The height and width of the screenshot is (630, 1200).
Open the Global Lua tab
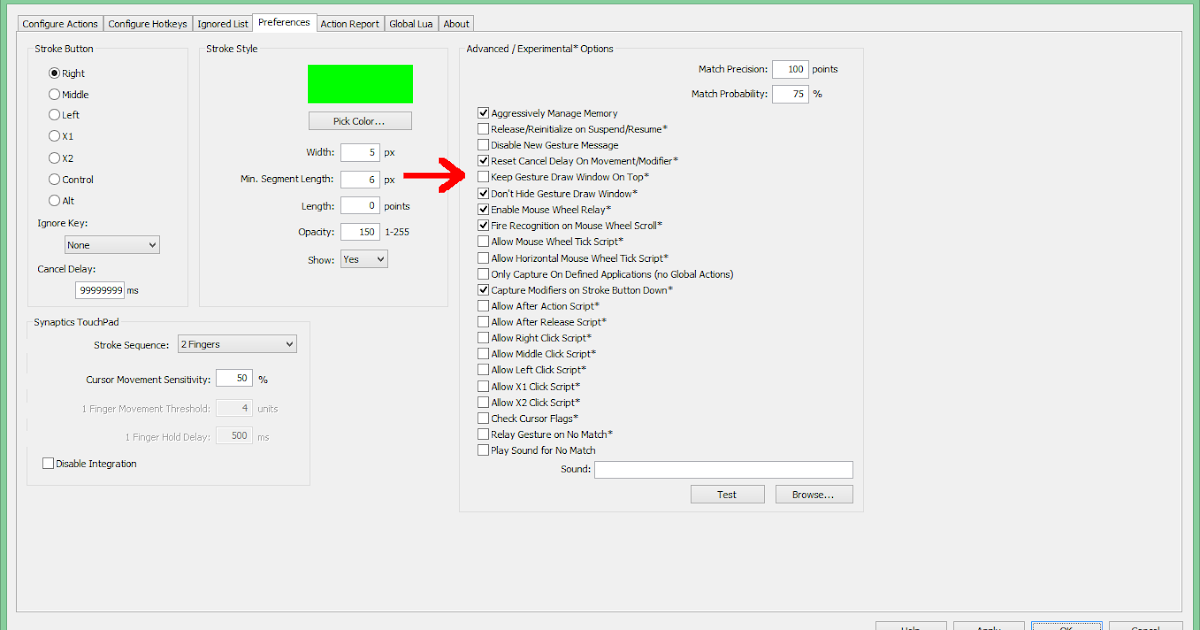[x=411, y=23]
